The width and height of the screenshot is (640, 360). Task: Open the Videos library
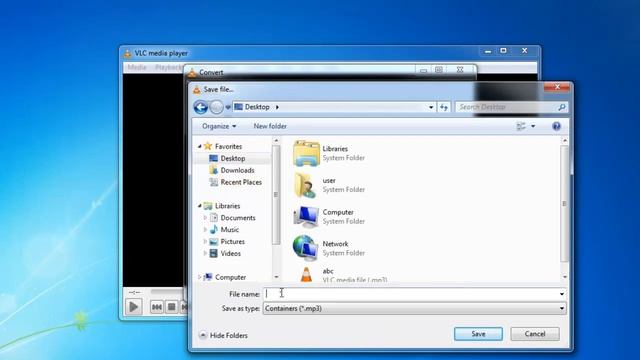pos(230,253)
